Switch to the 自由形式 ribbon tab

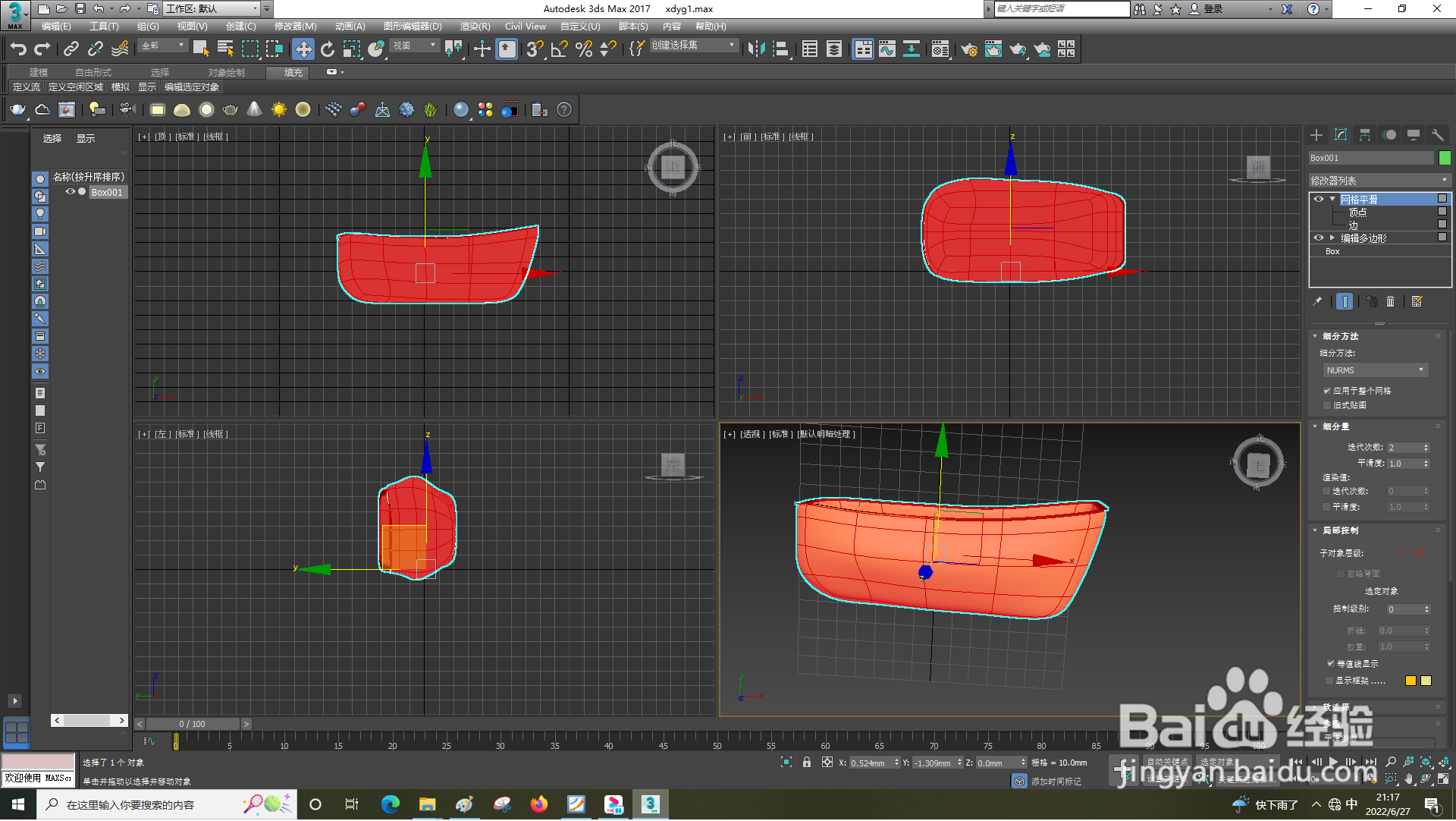[x=93, y=73]
